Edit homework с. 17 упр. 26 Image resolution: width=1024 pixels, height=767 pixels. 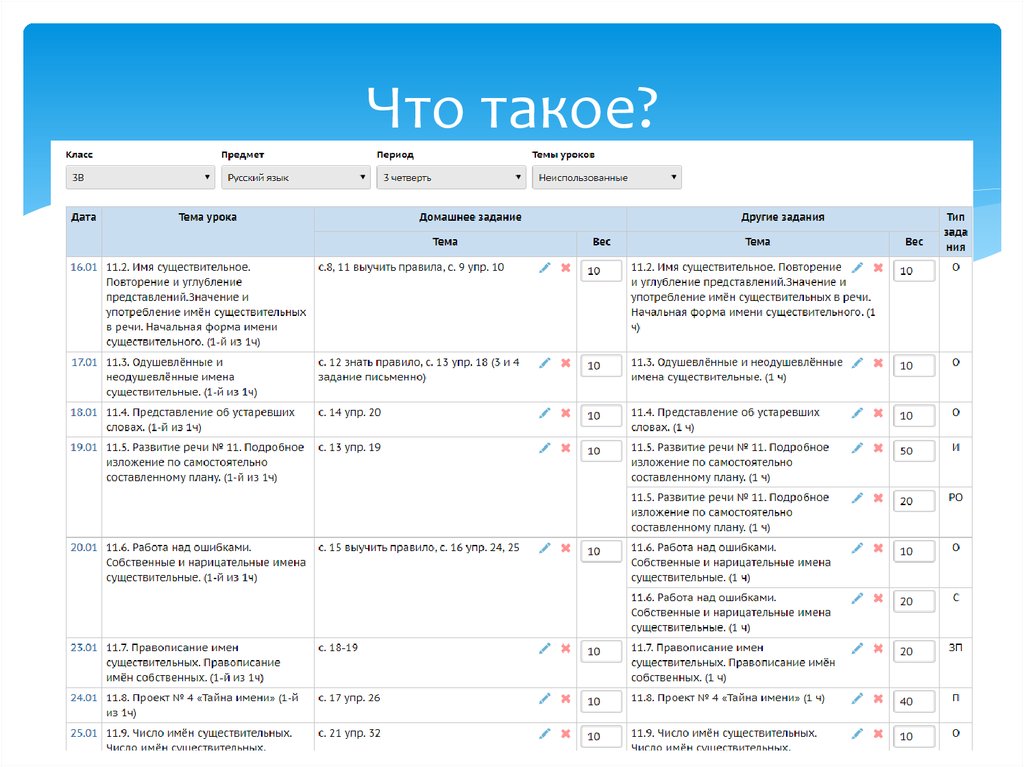(x=545, y=698)
